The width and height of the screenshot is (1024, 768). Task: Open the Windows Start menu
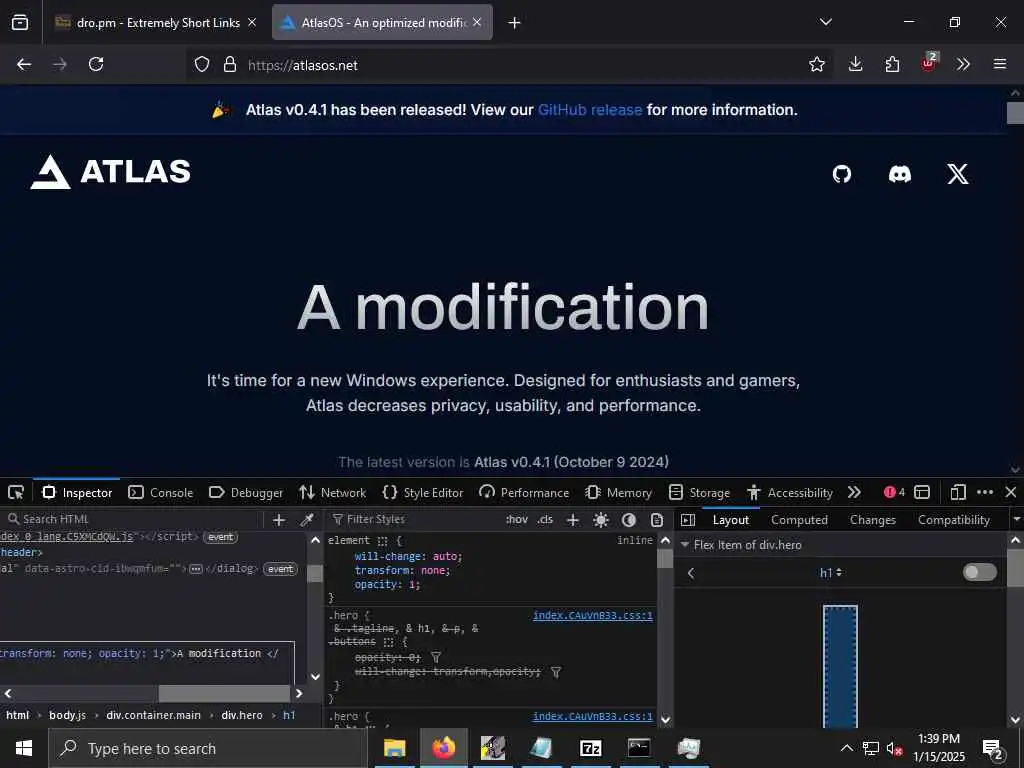point(24,748)
